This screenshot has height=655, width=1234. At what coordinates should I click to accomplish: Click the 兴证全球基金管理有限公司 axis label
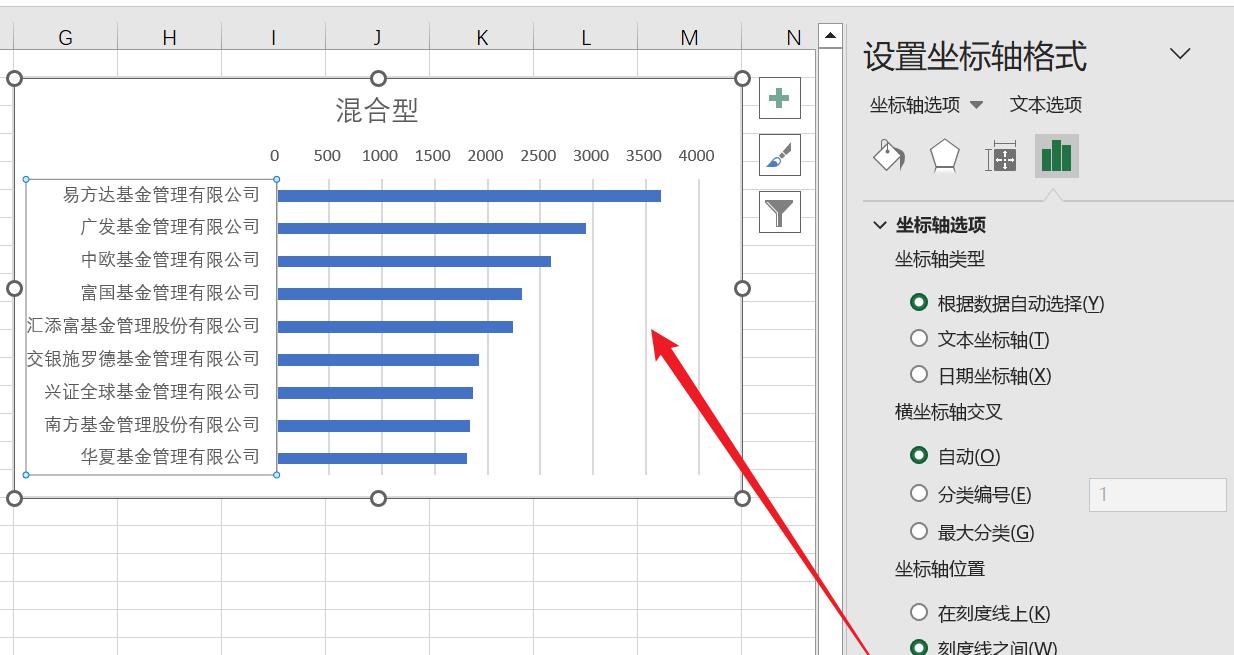click(x=152, y=391)
